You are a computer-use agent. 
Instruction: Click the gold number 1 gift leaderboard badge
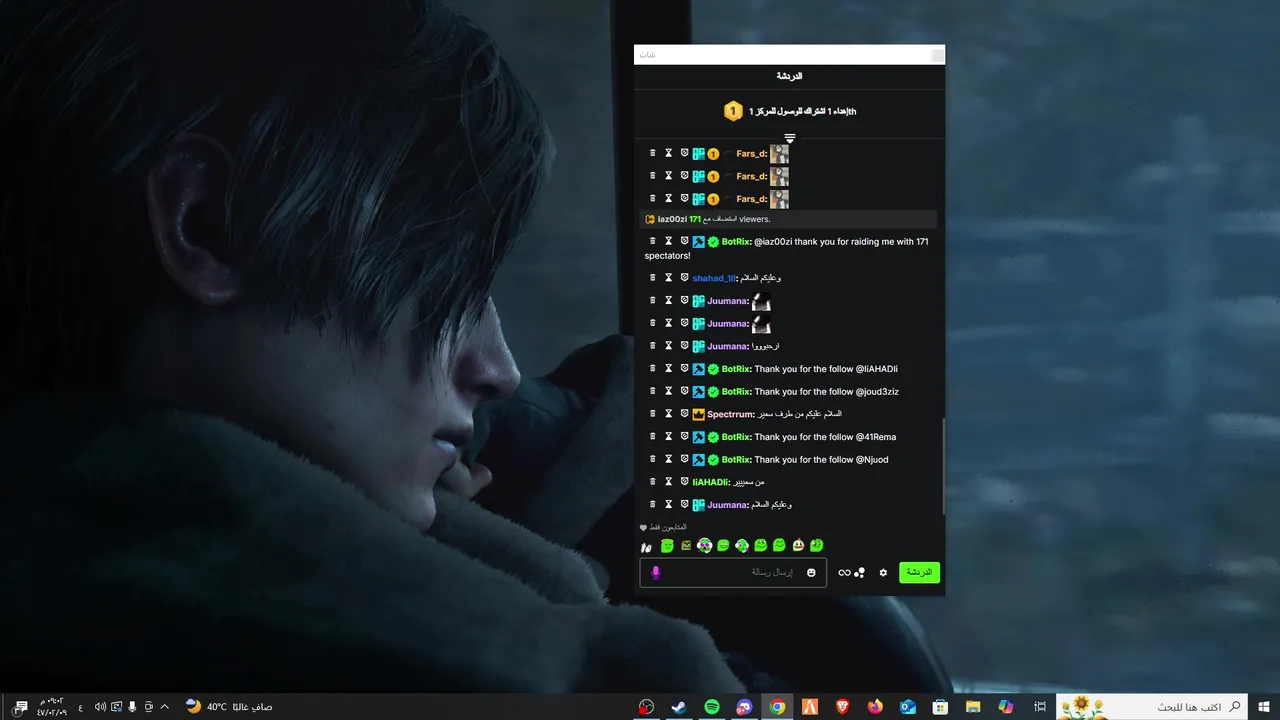tap(733, 111)
